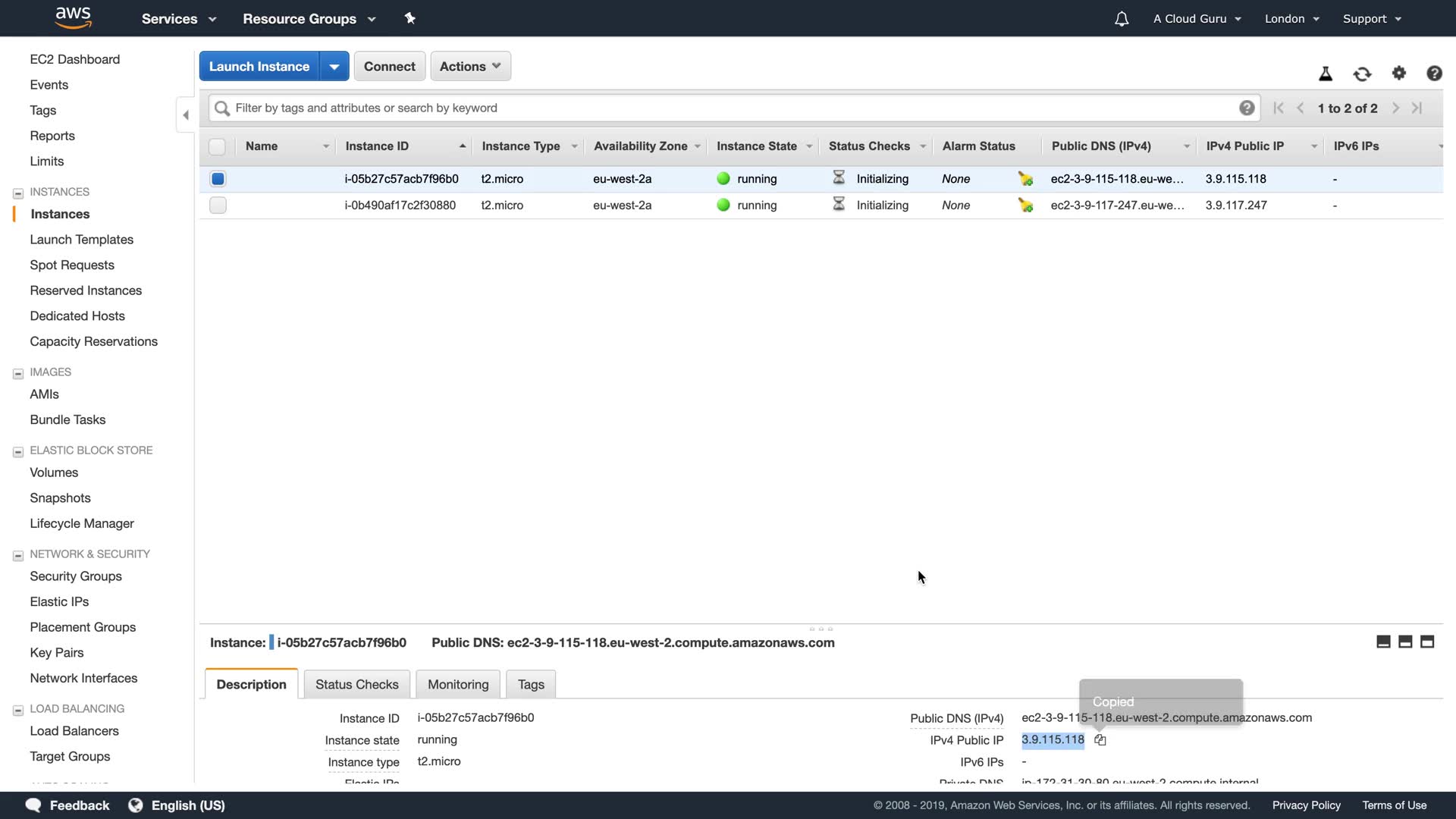Screen dimensions: 1456x819
Task: Open Security Groups in the sidebar
Action: point(76,576)
